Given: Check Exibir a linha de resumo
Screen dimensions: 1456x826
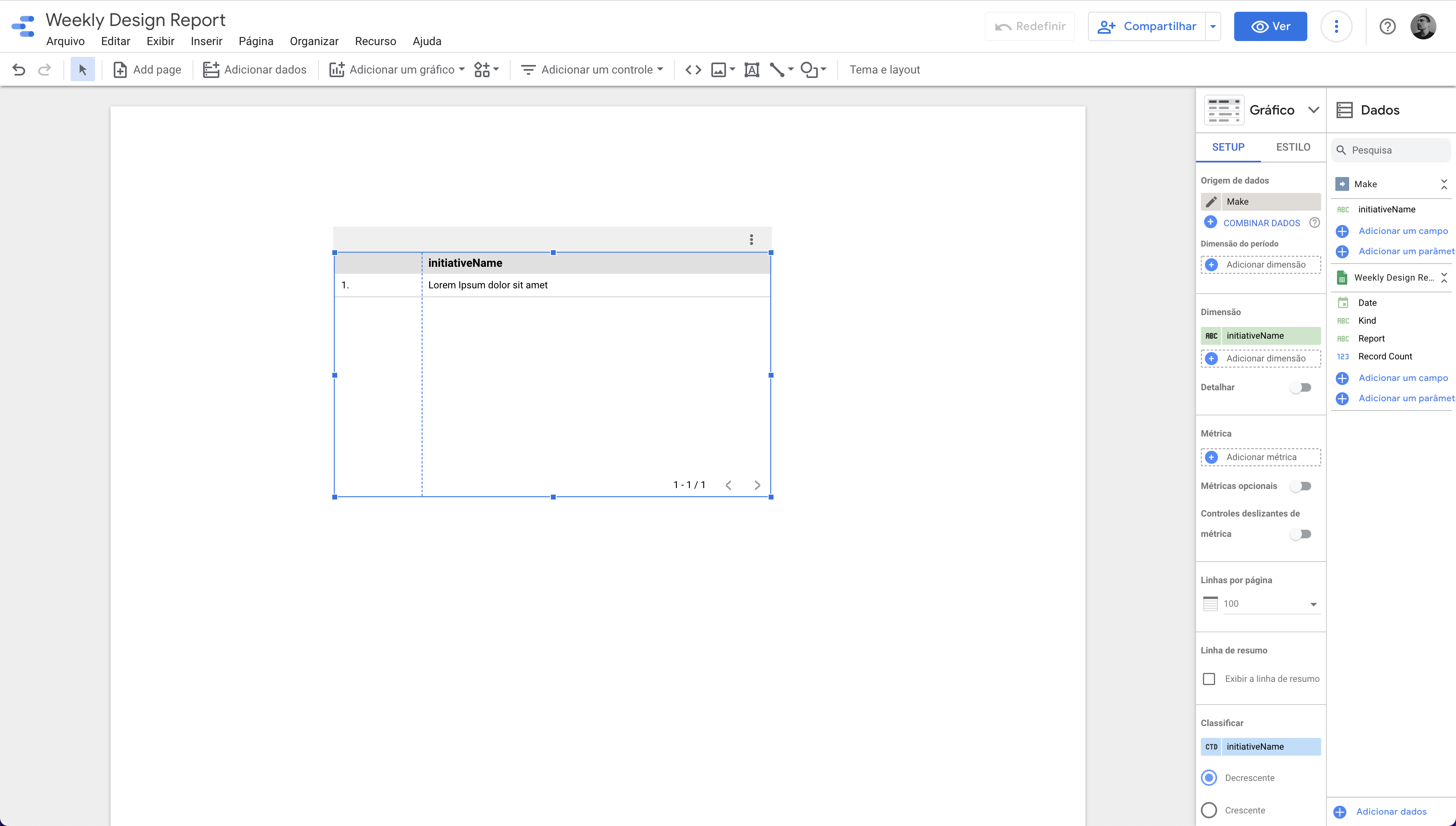Looking at the screenshot, I should (x=1209, y=679).
